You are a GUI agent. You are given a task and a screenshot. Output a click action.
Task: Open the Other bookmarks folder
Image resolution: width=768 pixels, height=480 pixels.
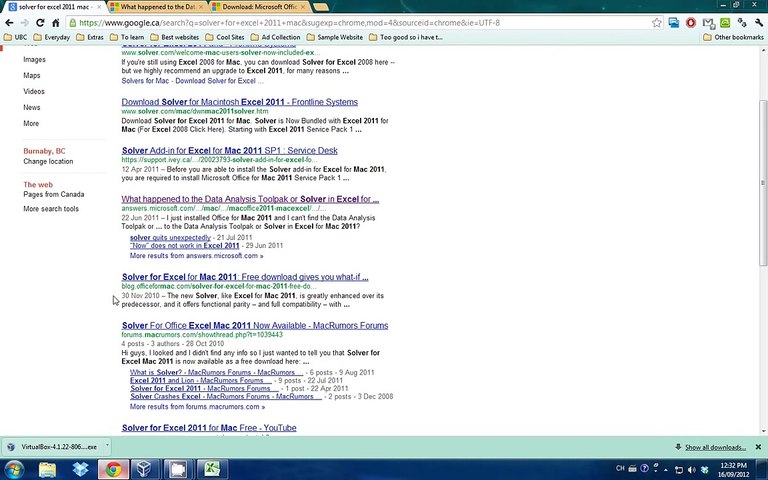(x=733, y=37)
